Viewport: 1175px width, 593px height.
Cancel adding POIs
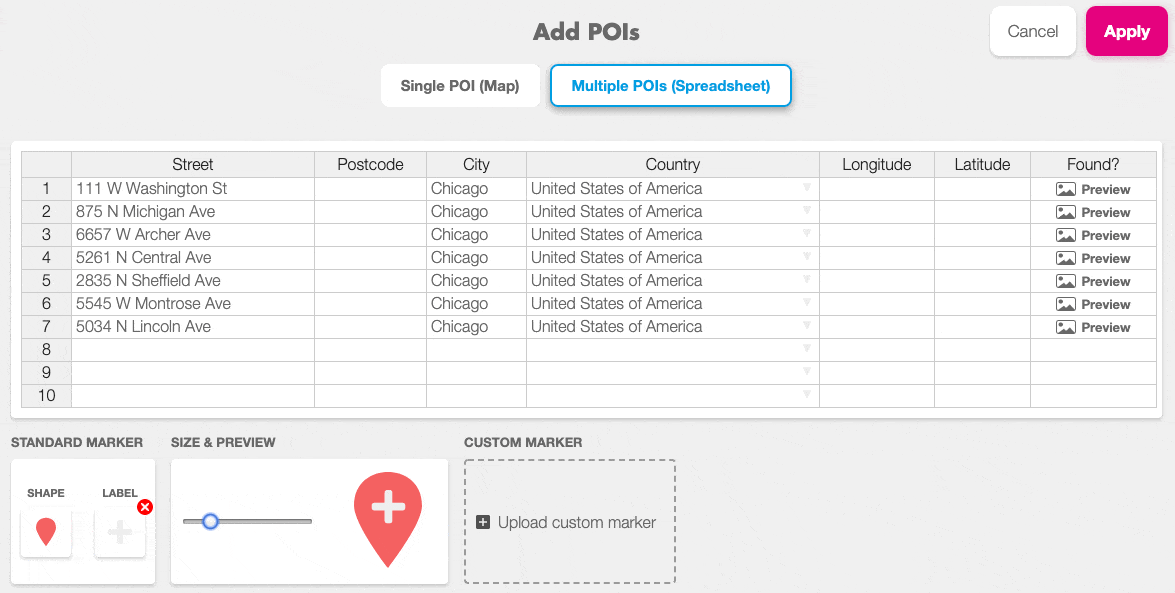click(1032, 31)
